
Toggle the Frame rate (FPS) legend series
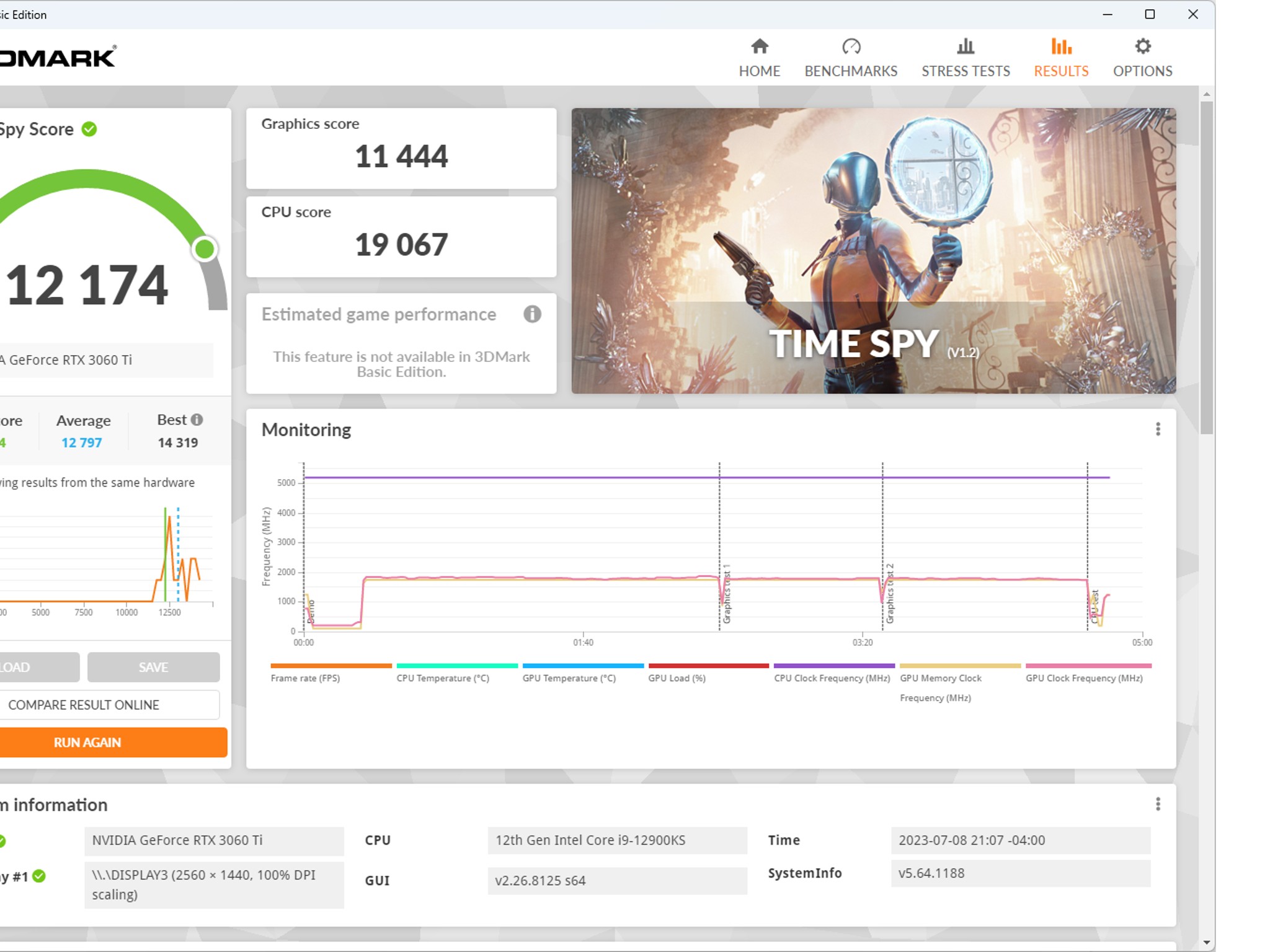tap(331, 673)
